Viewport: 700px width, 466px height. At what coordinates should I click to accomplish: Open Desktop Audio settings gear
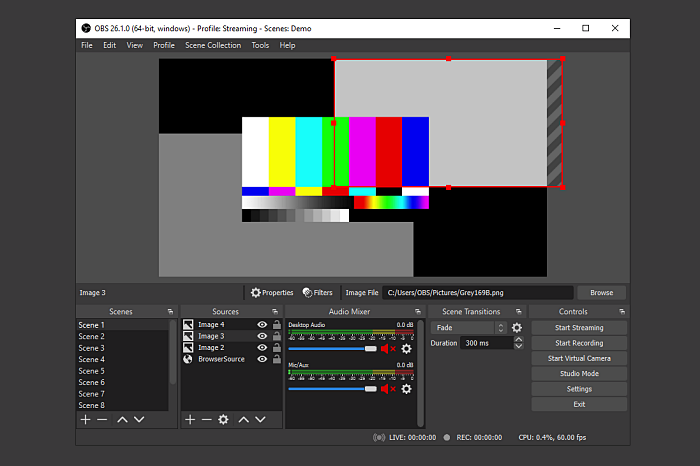pyautogui.click(x=406, y=349)
